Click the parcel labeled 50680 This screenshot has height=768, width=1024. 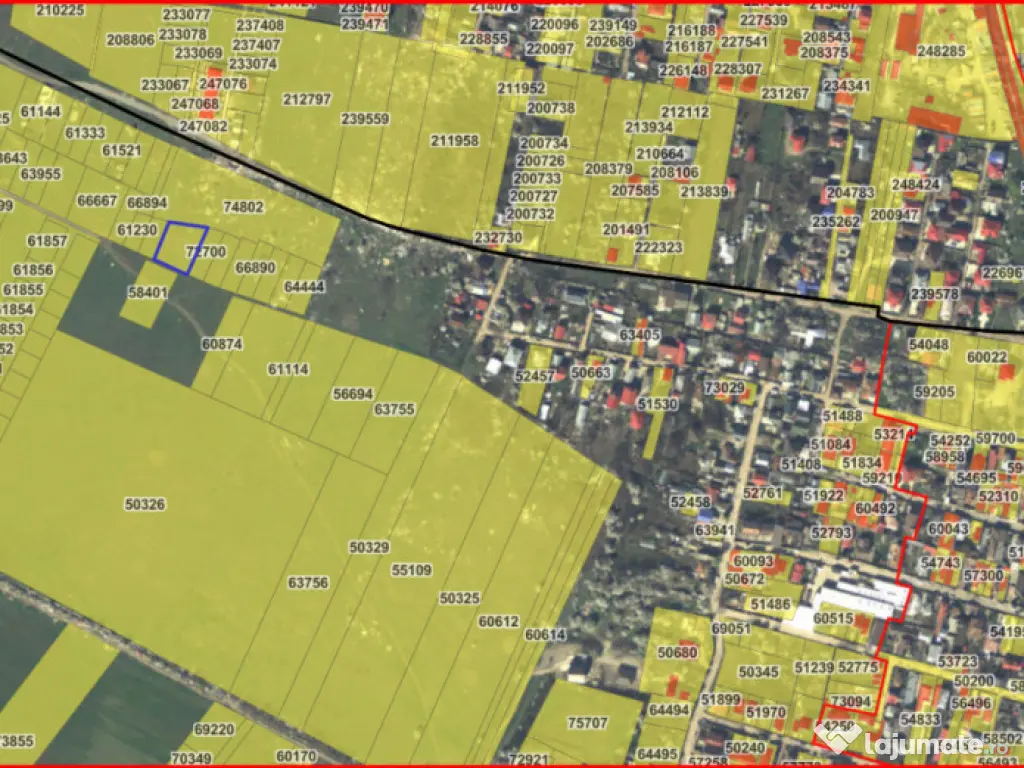pos(677,653)
